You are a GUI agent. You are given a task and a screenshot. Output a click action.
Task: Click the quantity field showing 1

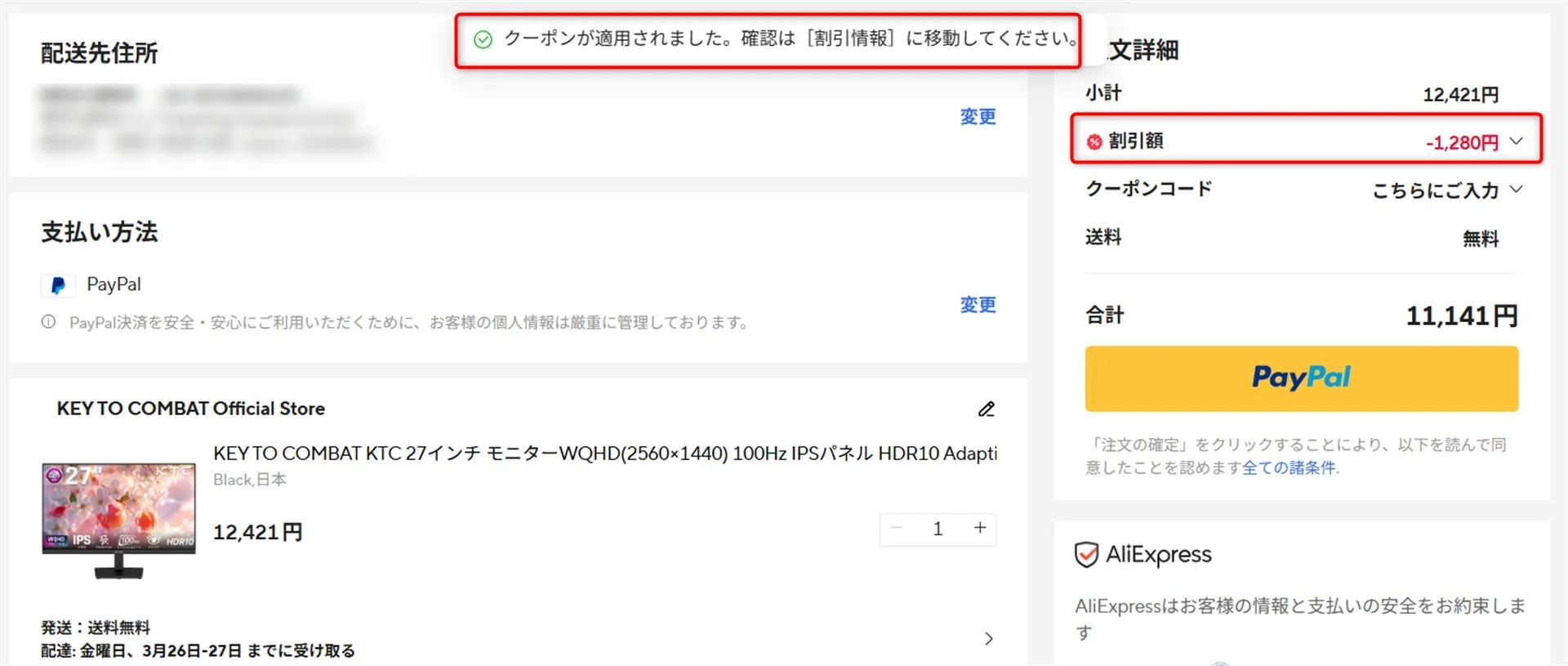coord(938,529)
